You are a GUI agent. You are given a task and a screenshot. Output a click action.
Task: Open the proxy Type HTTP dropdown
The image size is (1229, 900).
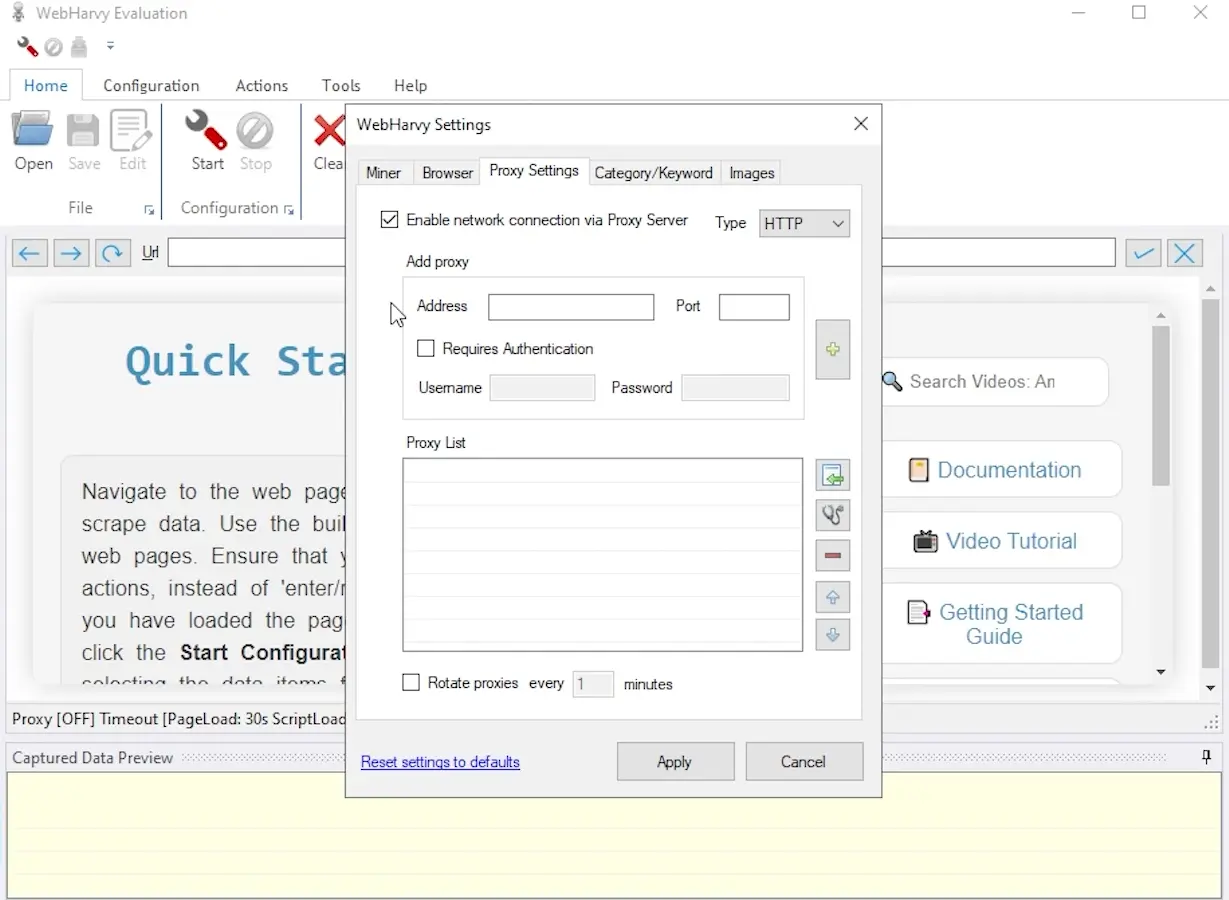point(804,223)
